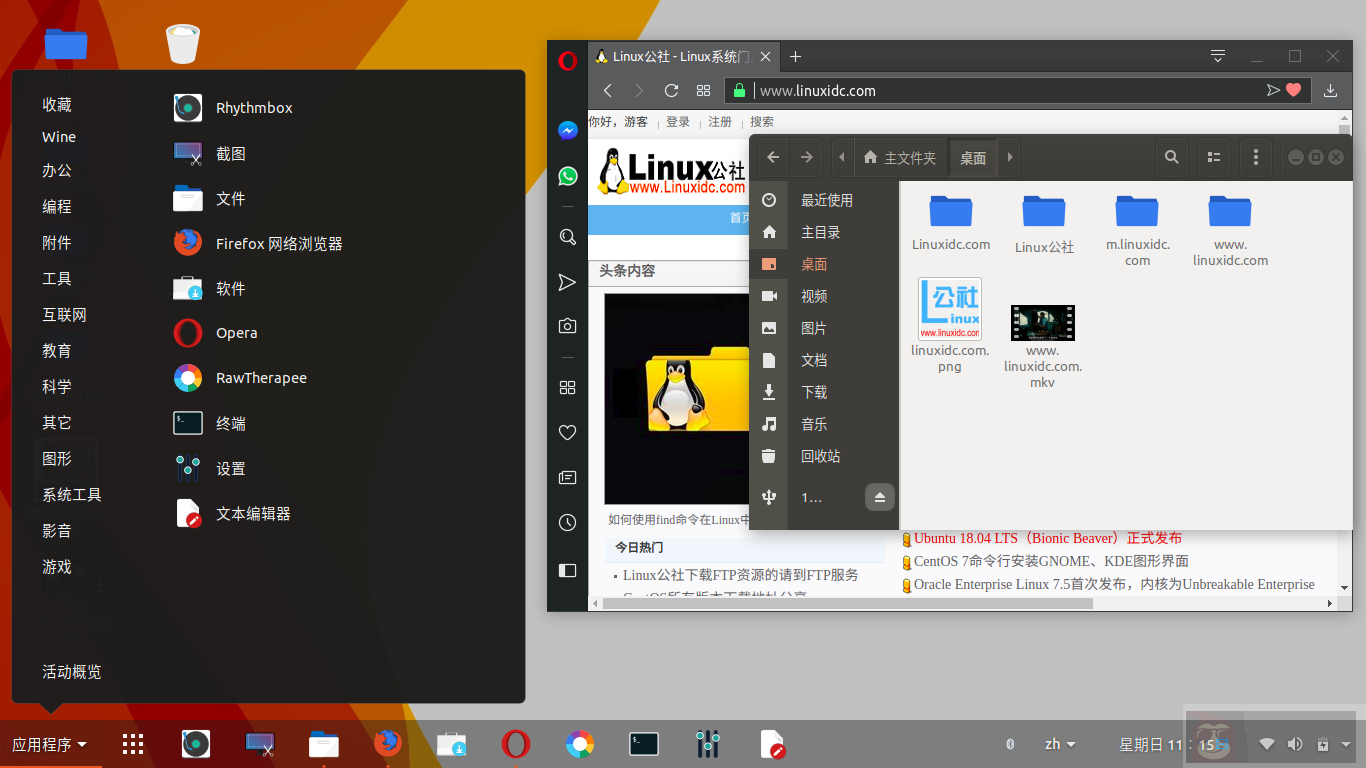Launch the terminal from the taskbar
This screenshot has height=768, width=1366.
click(x=643, y=744)
